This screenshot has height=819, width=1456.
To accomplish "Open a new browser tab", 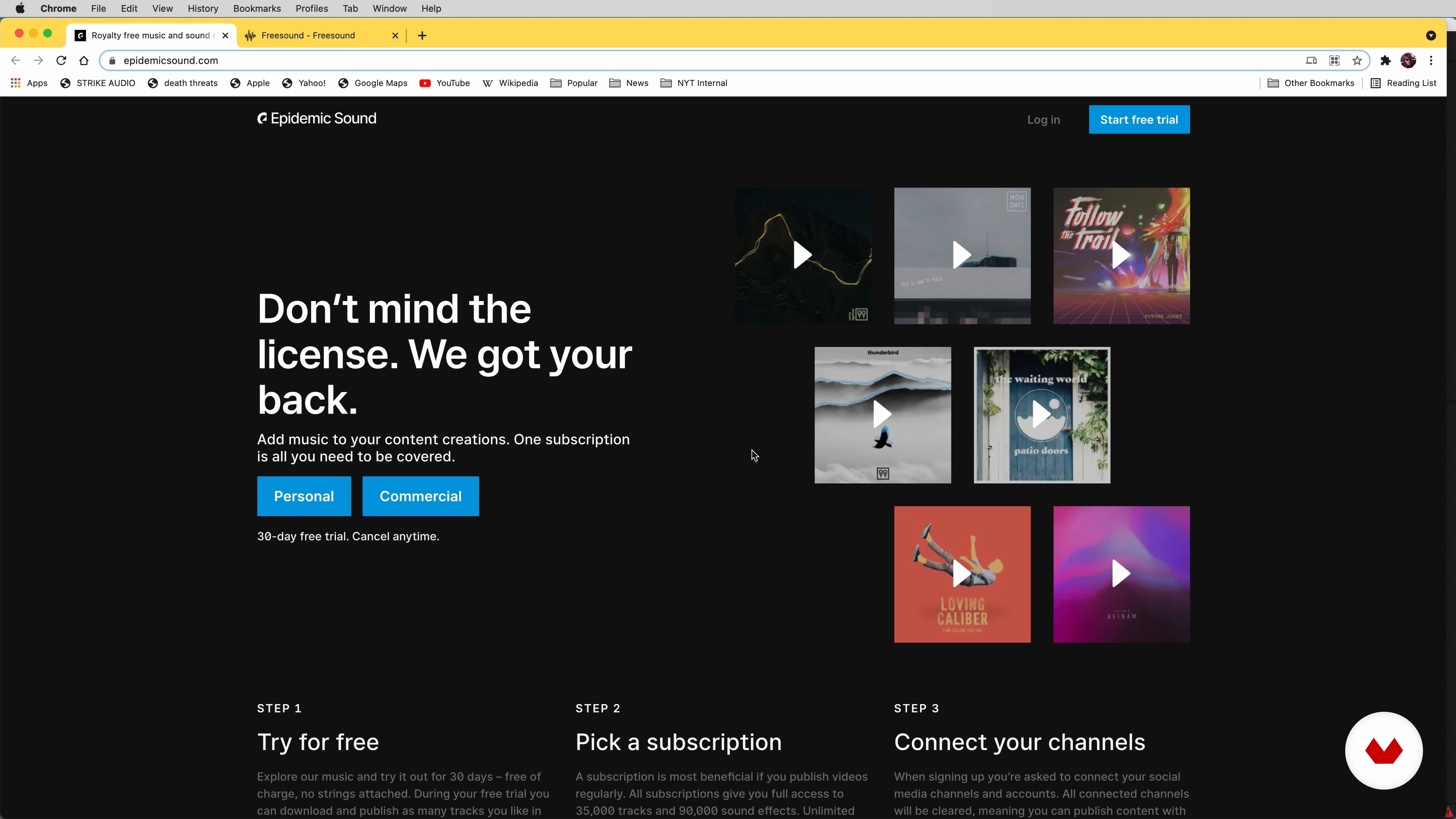I will 422,36.
